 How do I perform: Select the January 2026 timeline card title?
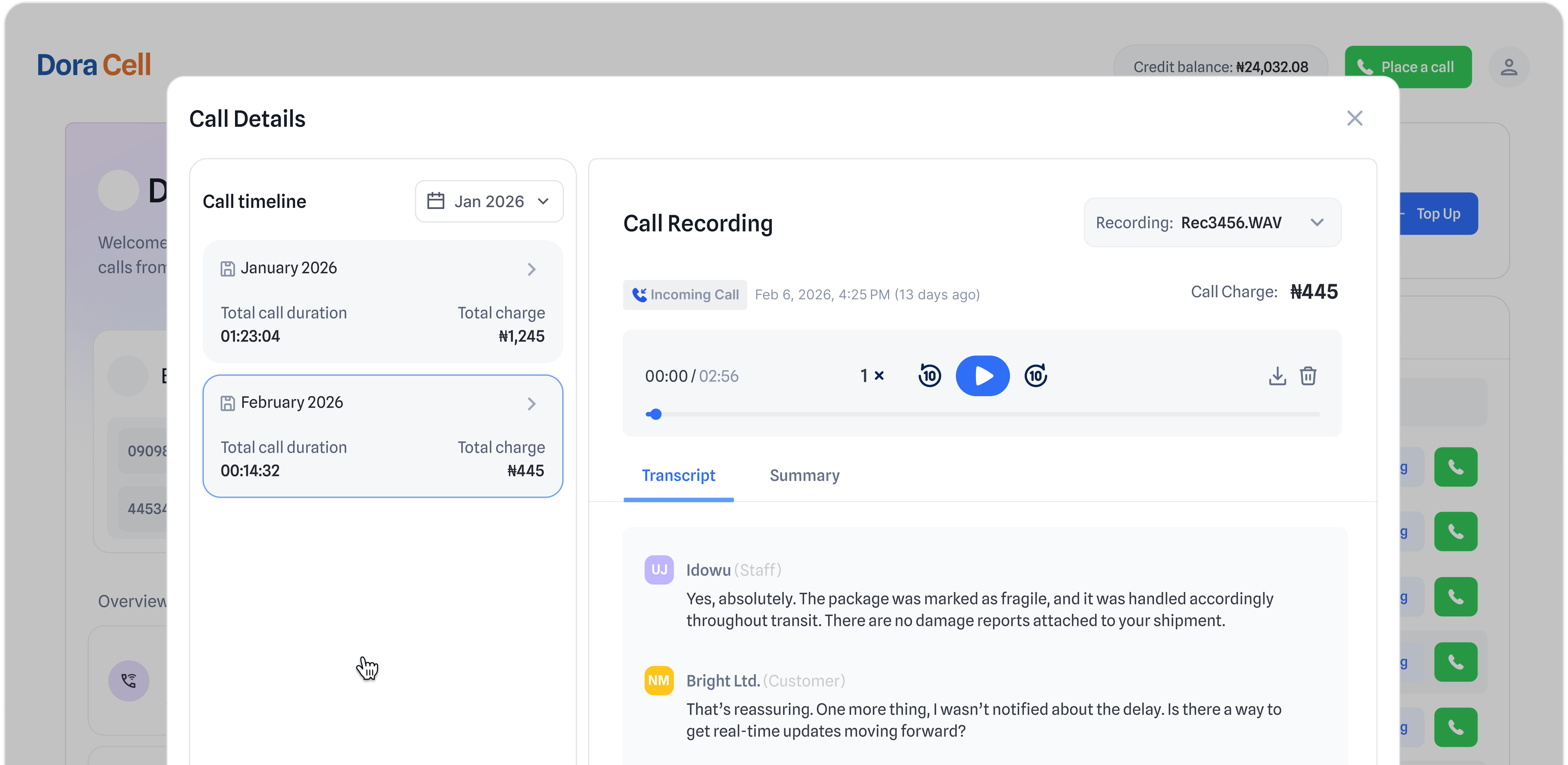[288, 268]
